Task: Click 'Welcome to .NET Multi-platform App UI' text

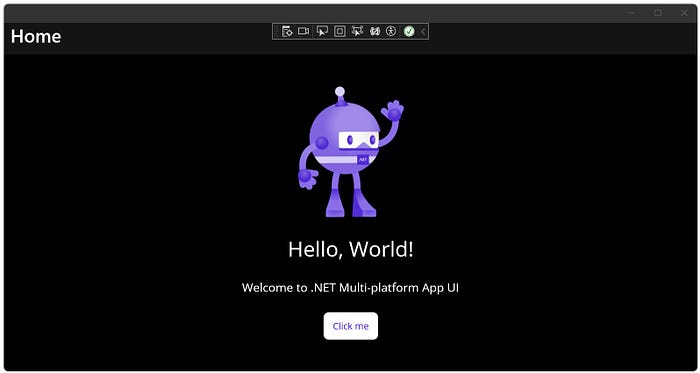Action: 350,288
